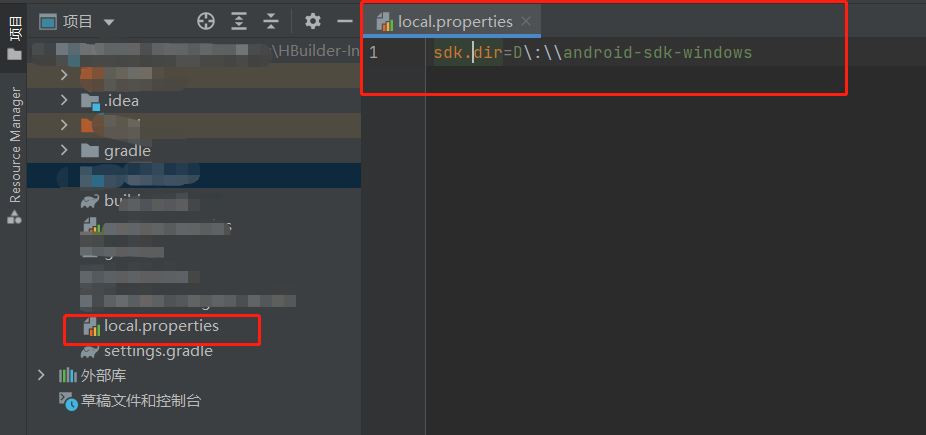This screenshot has width=926, height=435.
Task: Click the locate opened file crosshair icon
Action: pos(206,21)
